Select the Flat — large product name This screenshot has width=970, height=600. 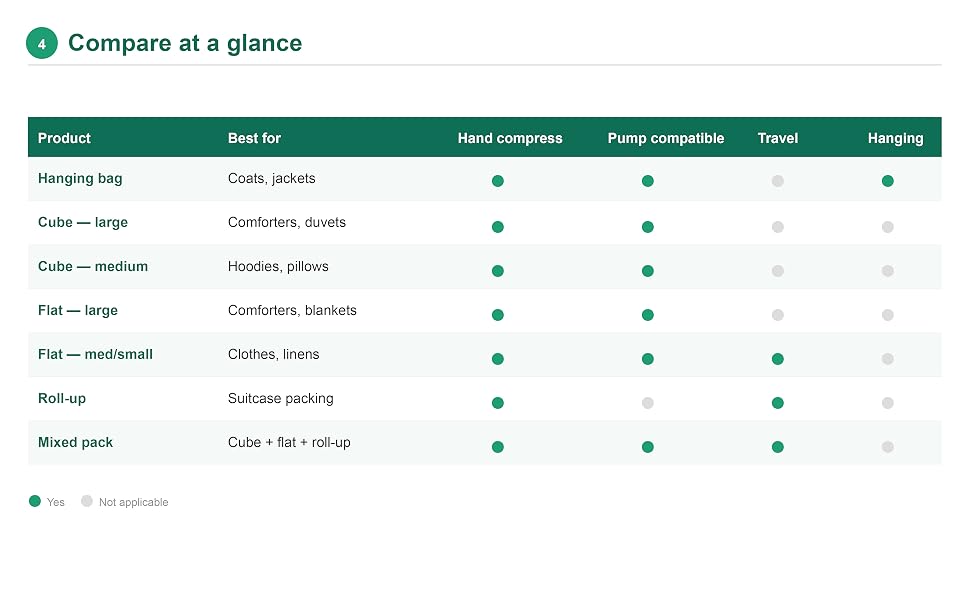(x=77, y=311)
